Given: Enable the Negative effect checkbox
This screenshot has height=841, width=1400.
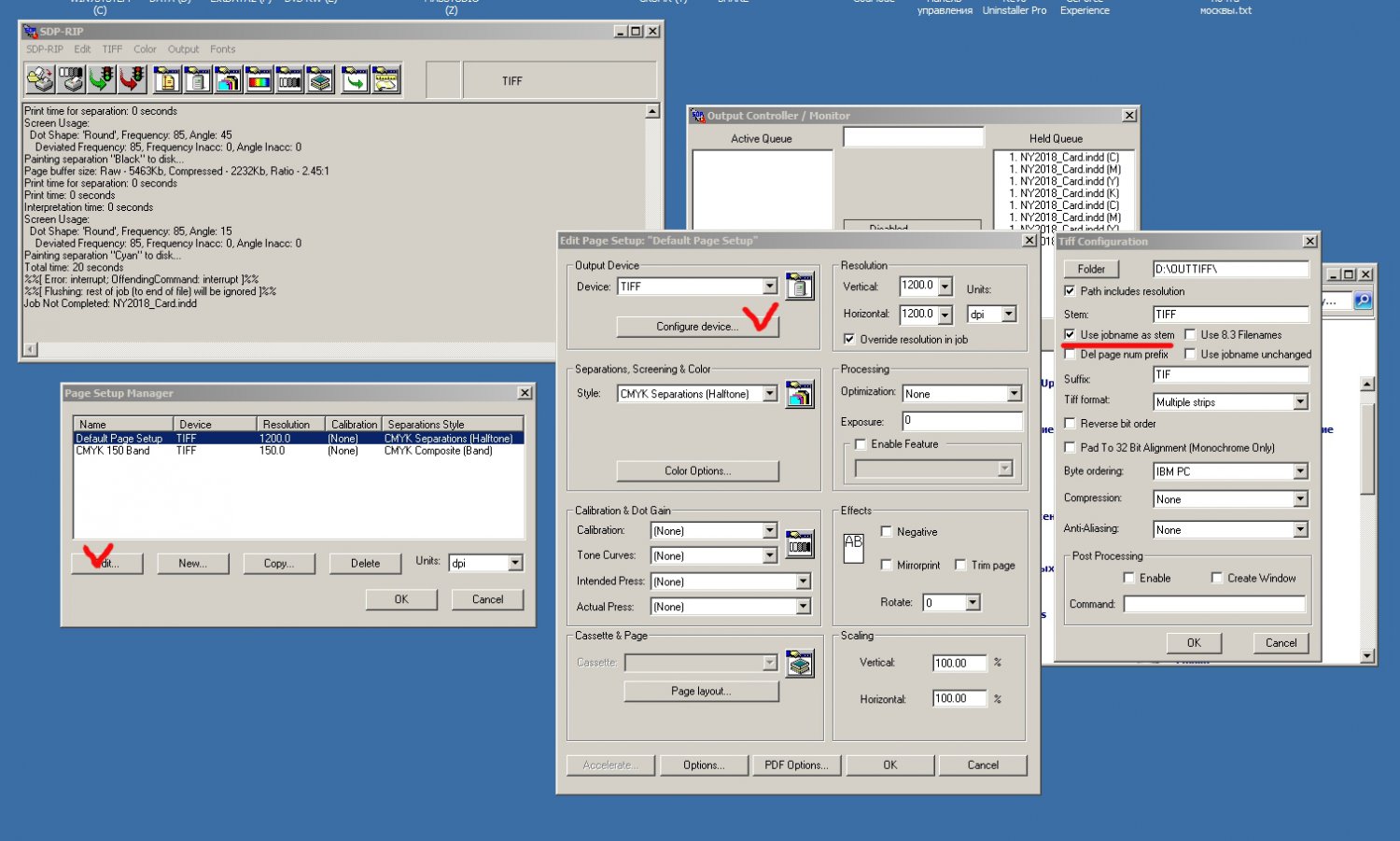Looking at the screenshot, I should (887, 531).
